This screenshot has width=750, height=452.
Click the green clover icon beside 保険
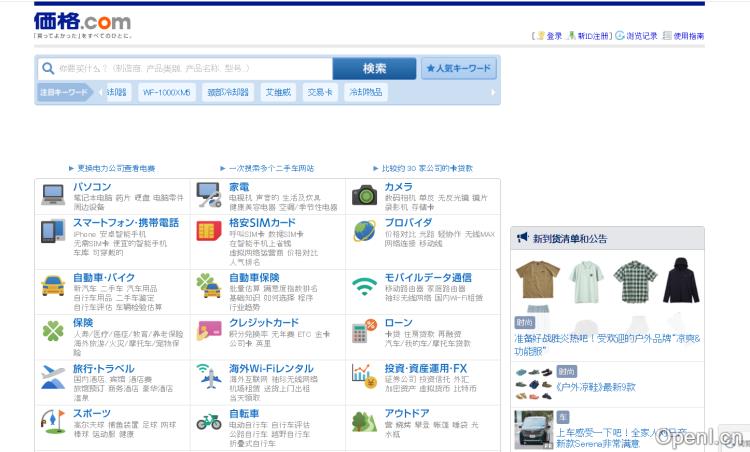(x=53, y=331)
